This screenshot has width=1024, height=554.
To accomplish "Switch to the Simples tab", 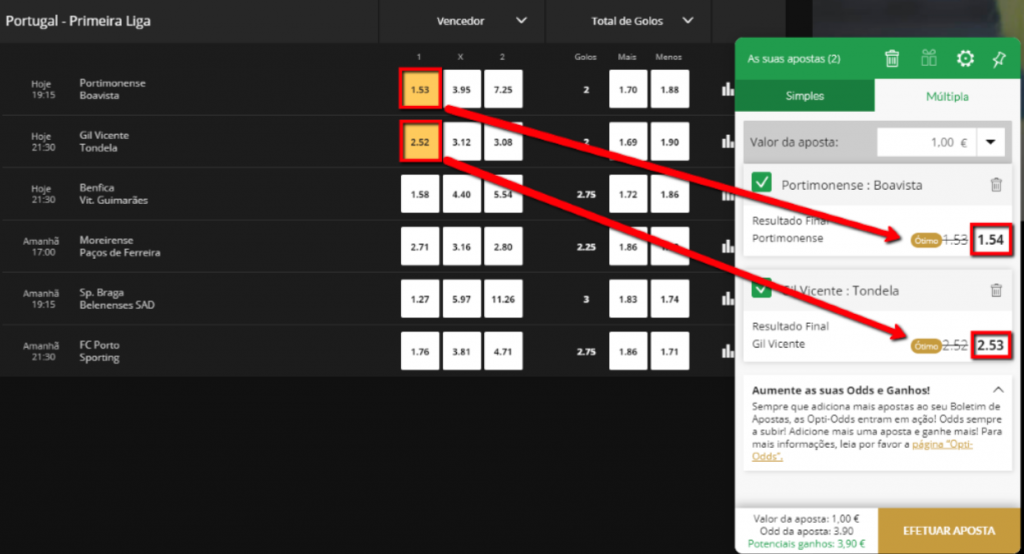I will point(805,96).
